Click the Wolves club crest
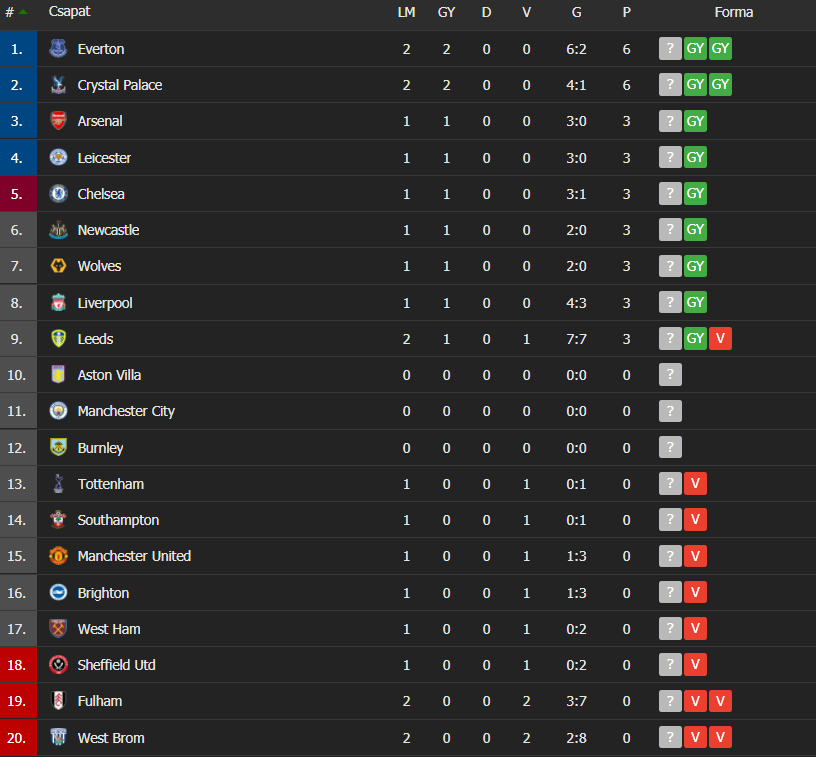 tap(58, 266)
